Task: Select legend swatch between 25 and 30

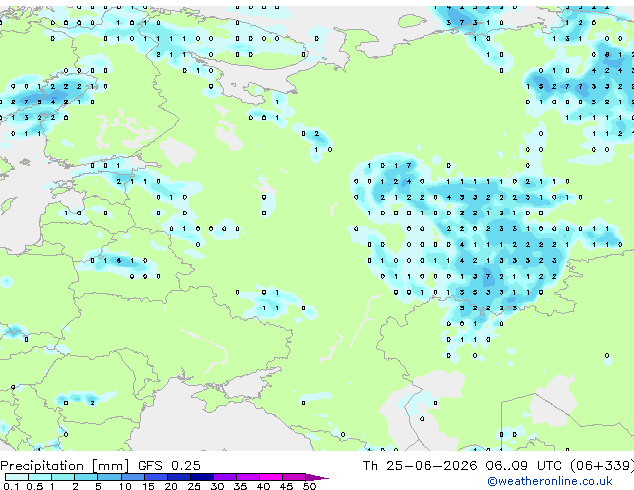Action: [202, 477]
